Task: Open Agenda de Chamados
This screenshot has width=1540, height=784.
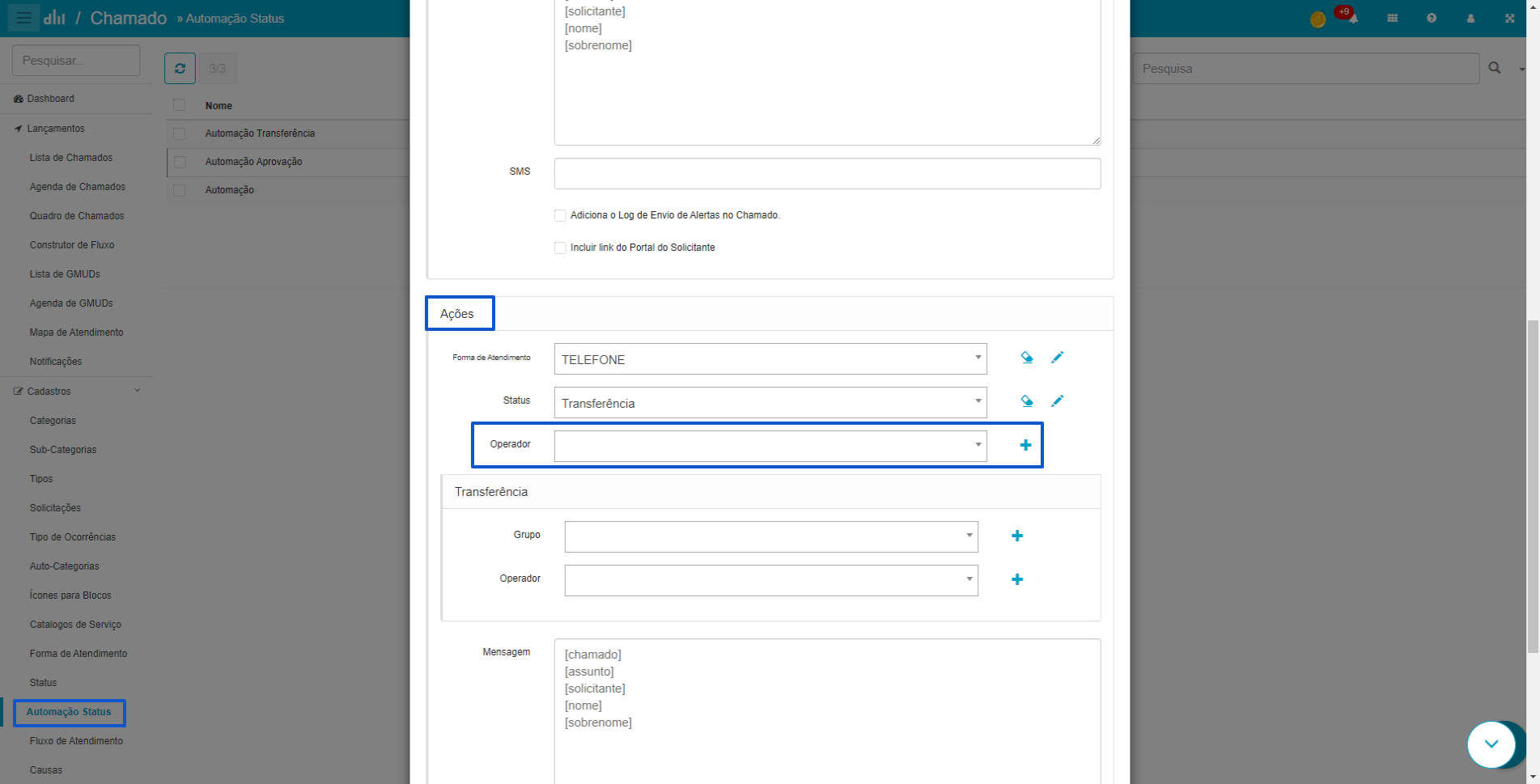Action: pyautogui.click(x=78, y=187)
